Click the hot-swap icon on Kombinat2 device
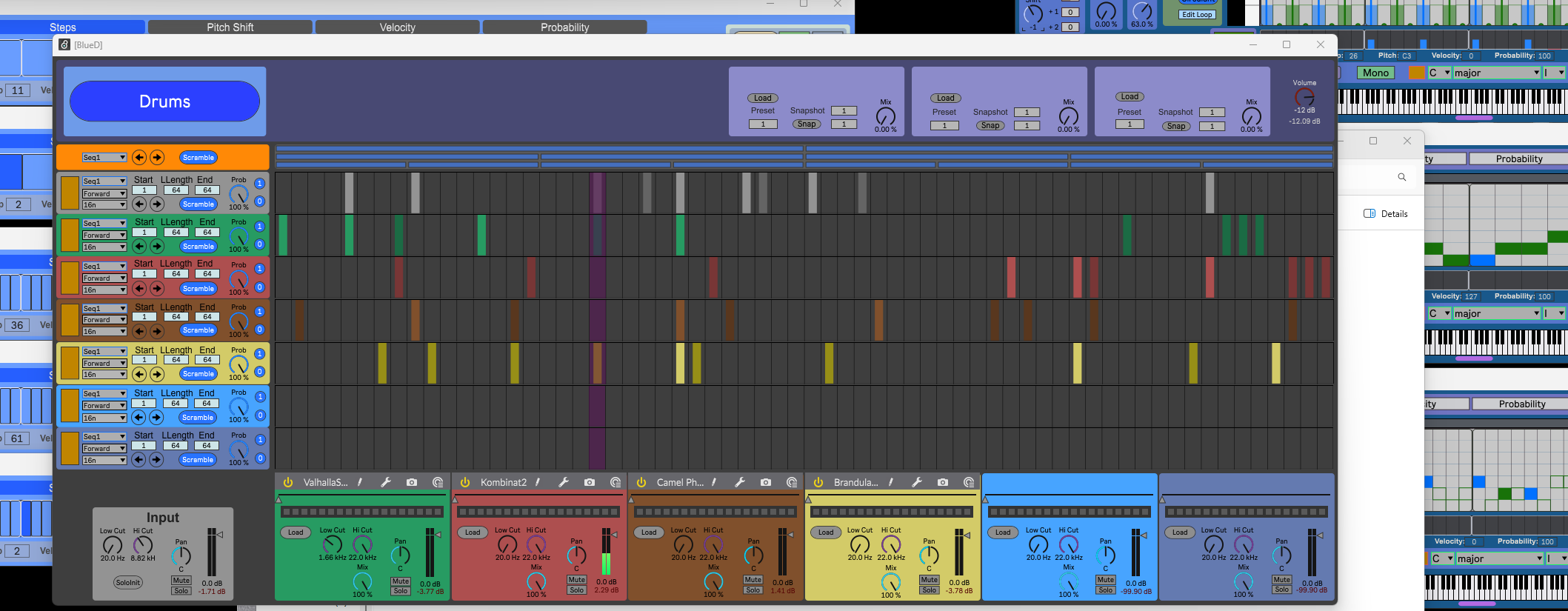1568x611 pixels. click(x=615, y=482)
